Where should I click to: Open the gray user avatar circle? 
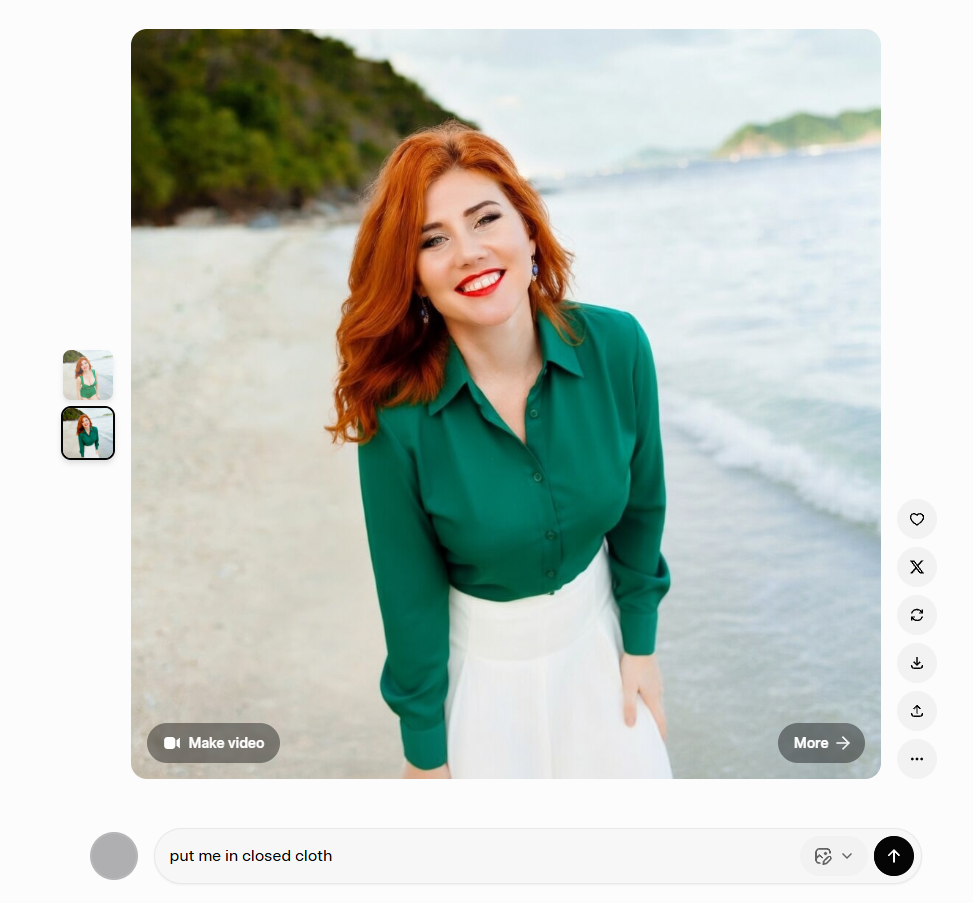click(x=114, y=856)
